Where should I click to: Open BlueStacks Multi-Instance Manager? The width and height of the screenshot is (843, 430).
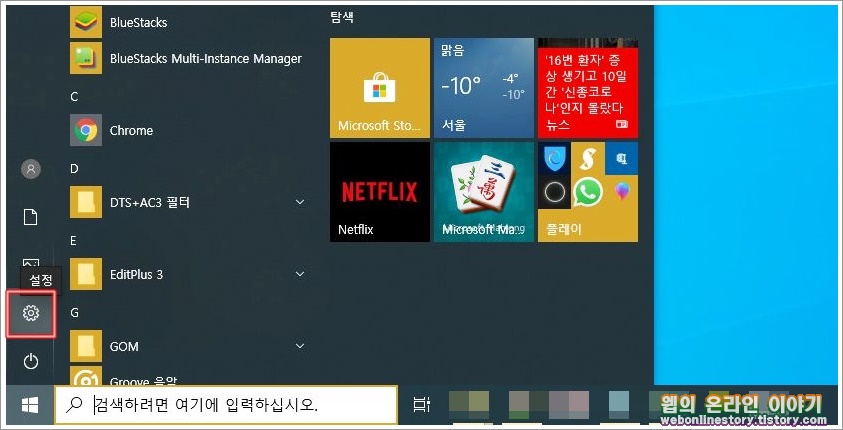pyautogui.click(x=188, y=58)
